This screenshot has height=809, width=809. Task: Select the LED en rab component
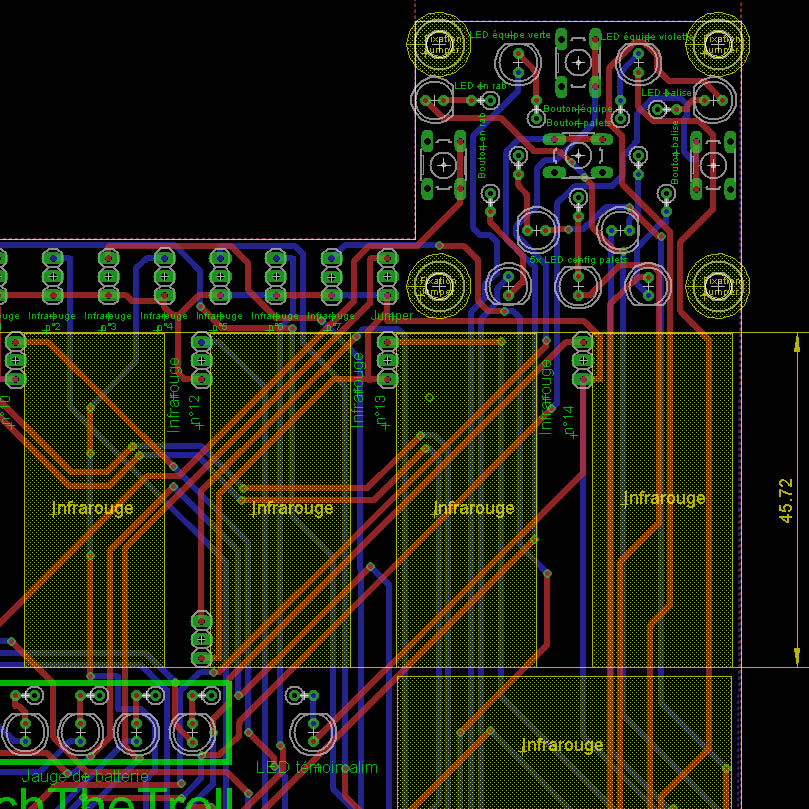pyautogui.click(x=435, y=99)
